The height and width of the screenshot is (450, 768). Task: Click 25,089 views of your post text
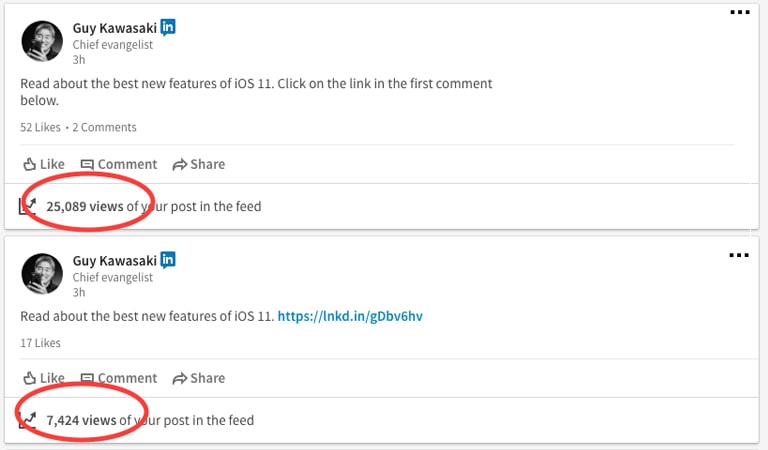[x=154, y=207]
